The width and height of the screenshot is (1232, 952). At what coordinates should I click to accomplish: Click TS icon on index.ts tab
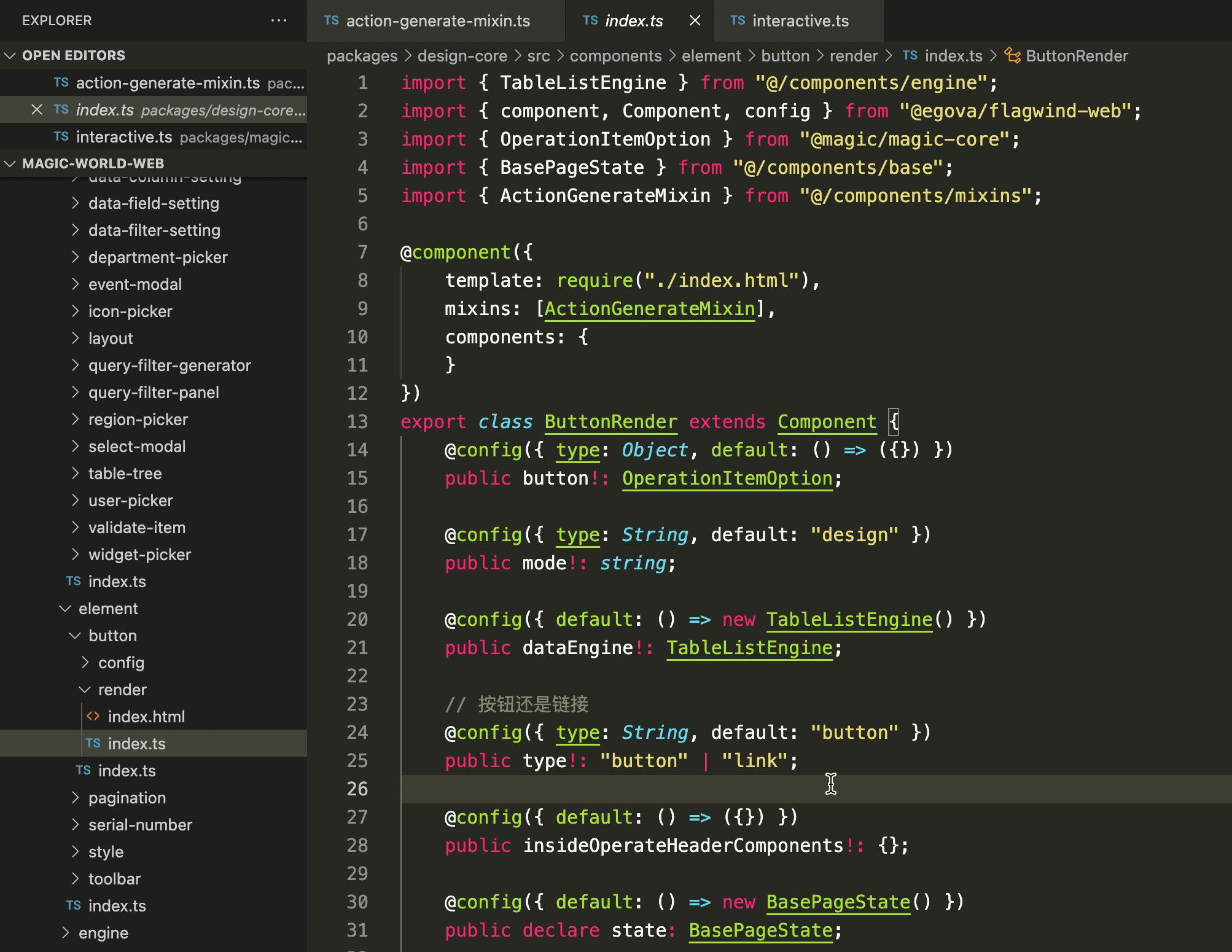point(590,21)
